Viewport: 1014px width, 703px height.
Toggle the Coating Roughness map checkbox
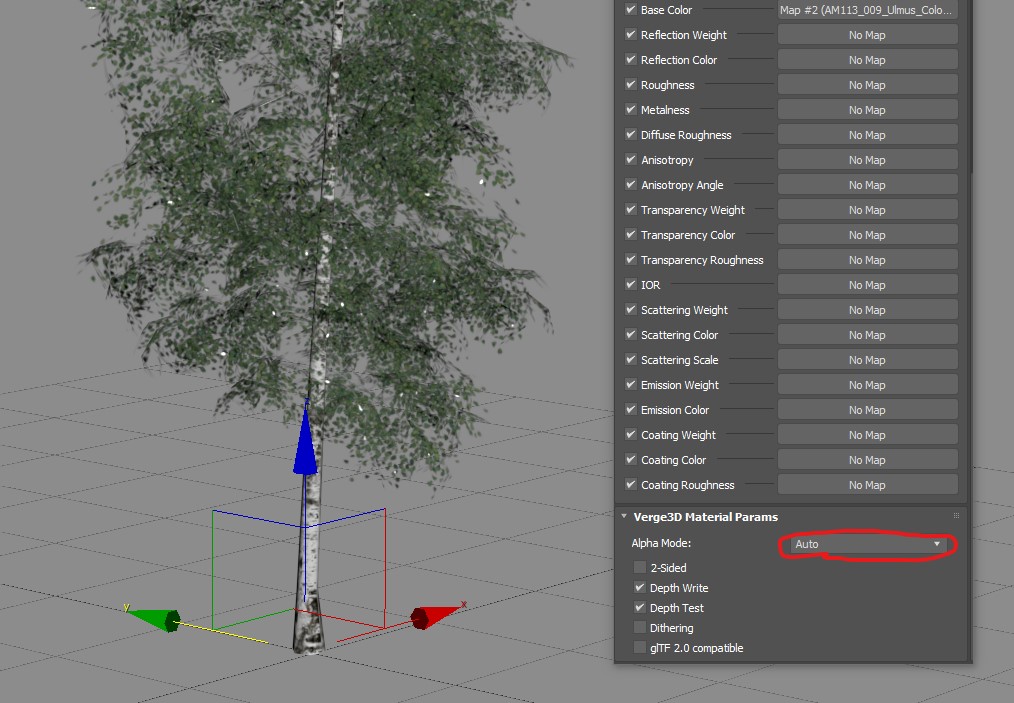click(631, 485)
